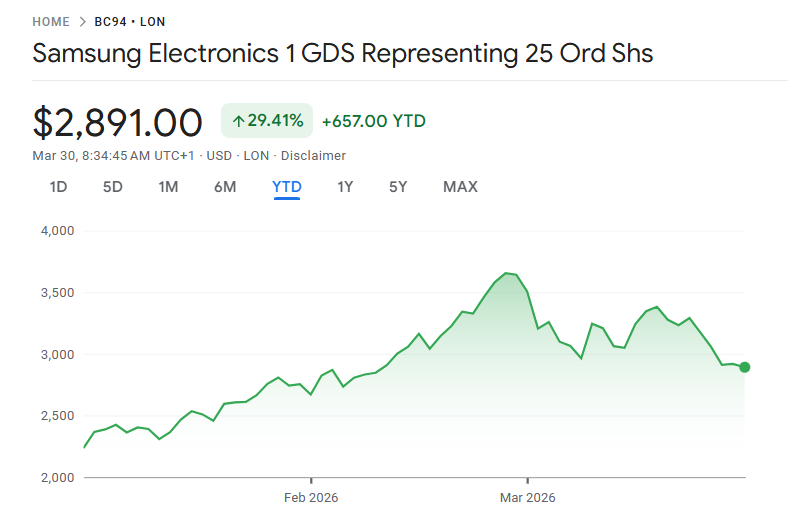Click the 29.41% change badge

[267, 121]
